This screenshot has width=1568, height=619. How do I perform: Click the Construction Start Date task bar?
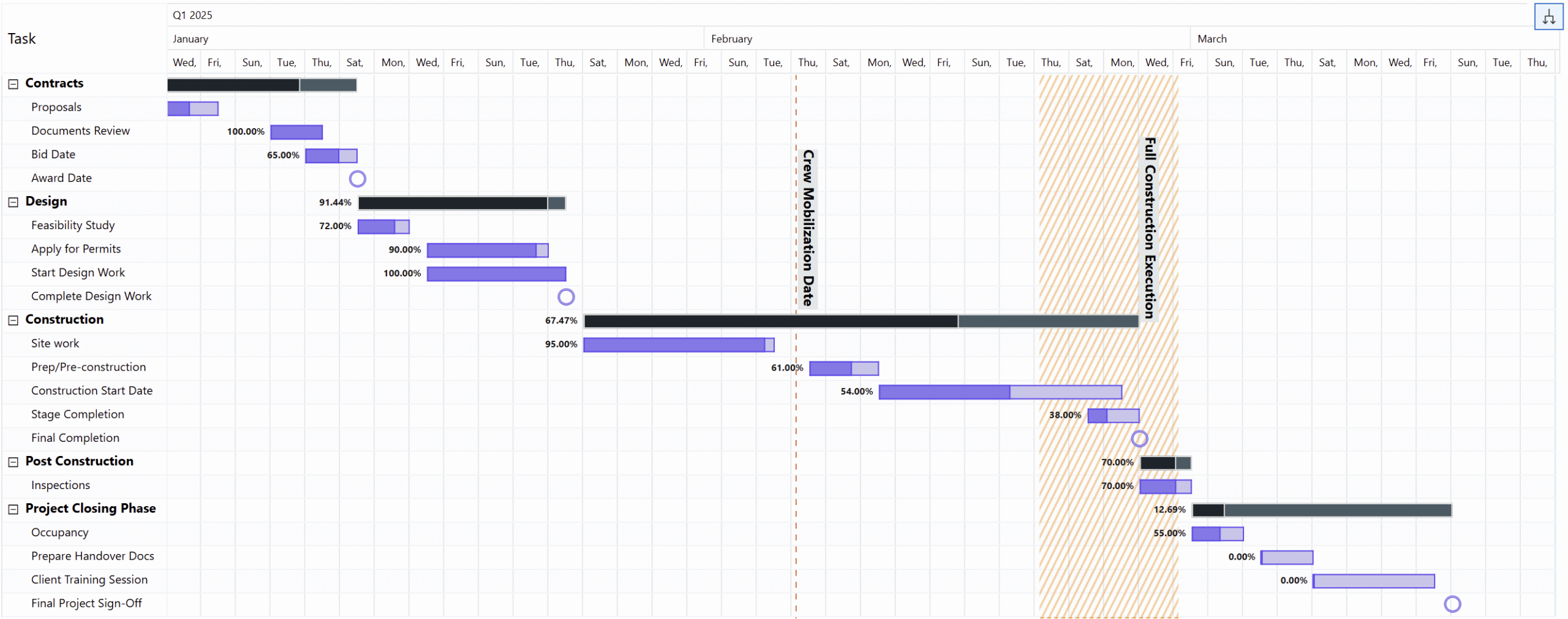1000,392
